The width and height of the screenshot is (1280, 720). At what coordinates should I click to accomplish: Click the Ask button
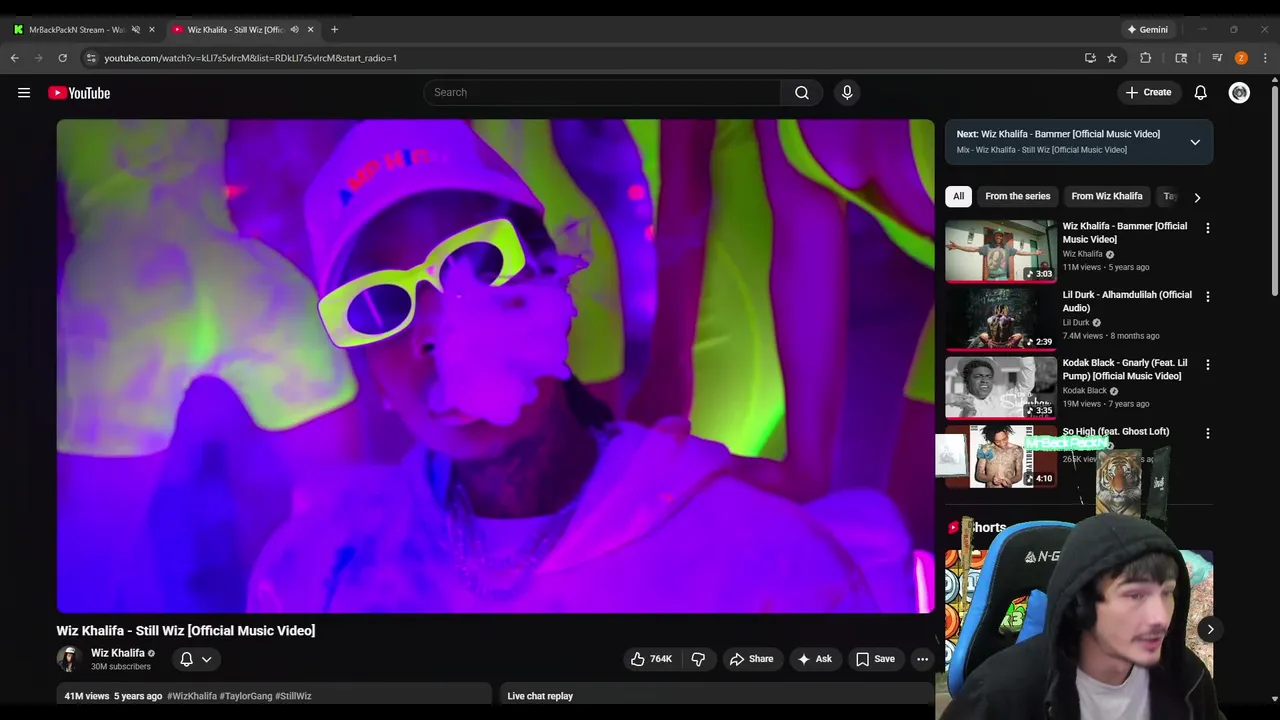coord(814,659)
